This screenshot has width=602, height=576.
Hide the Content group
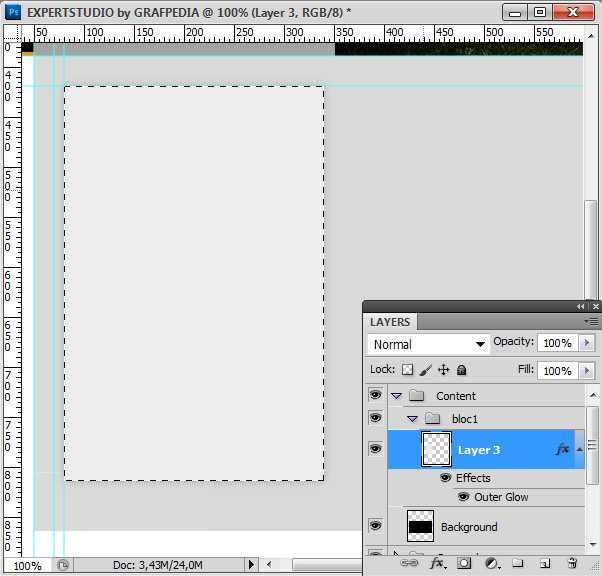click(x=375, y=394)
